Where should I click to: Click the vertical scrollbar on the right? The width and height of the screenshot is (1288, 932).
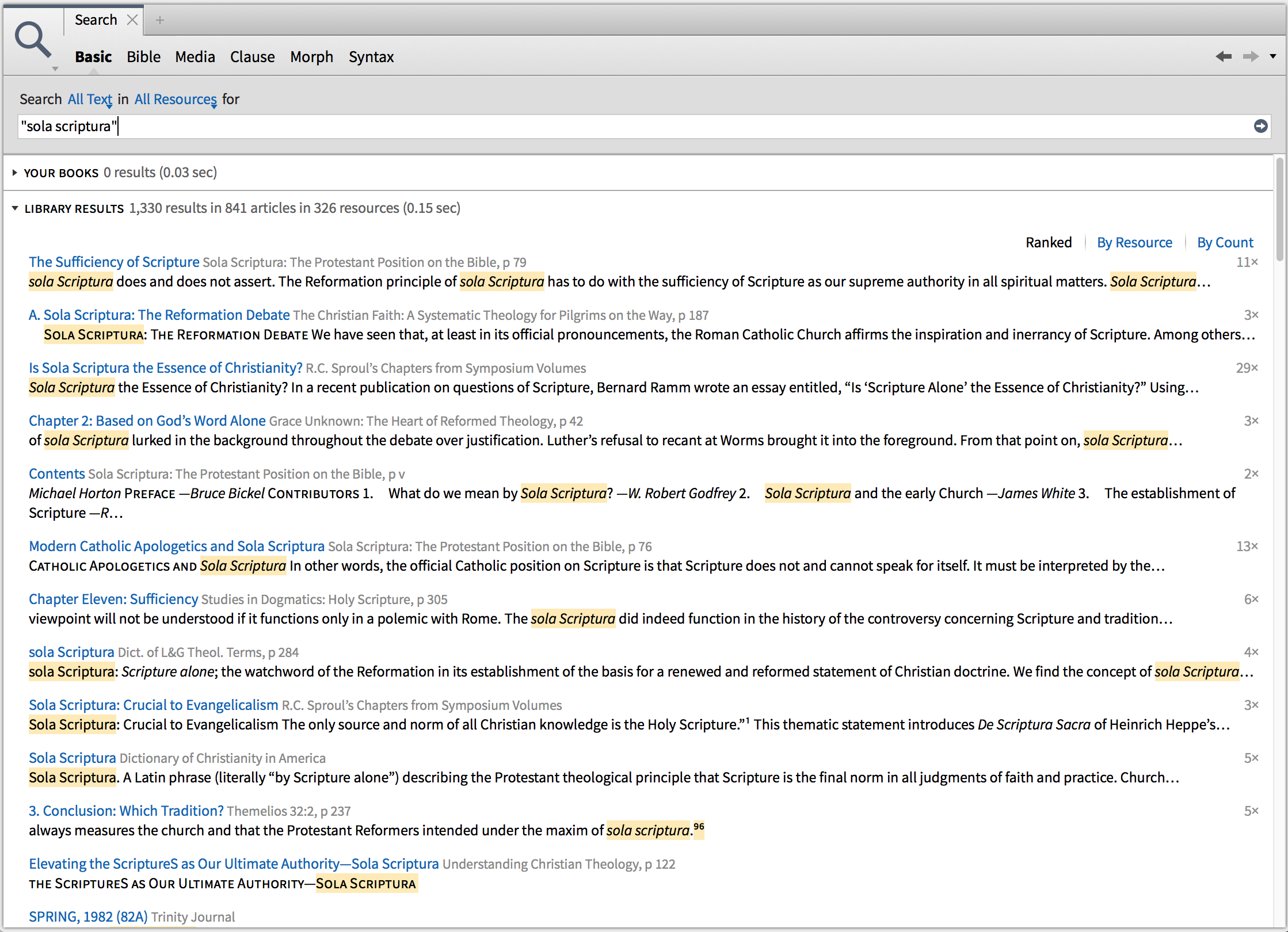pos(1279,210)
